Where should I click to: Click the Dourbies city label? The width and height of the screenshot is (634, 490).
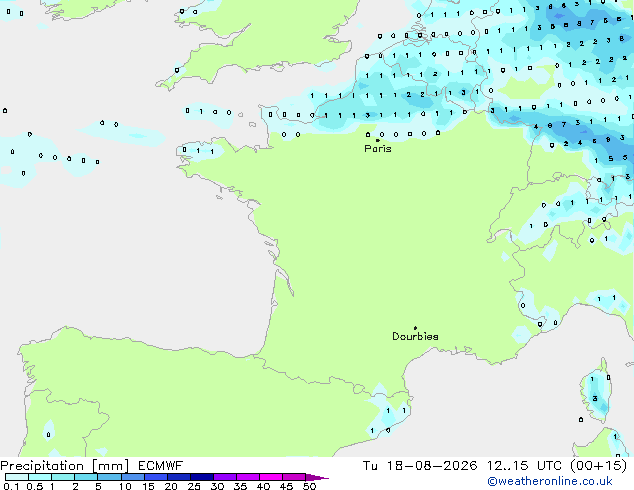tap(415, 336)
